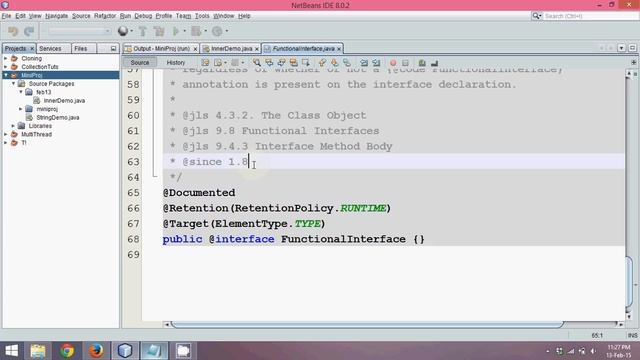Open the Edit menu
640x360 pixels.
[x=20, y=16]
